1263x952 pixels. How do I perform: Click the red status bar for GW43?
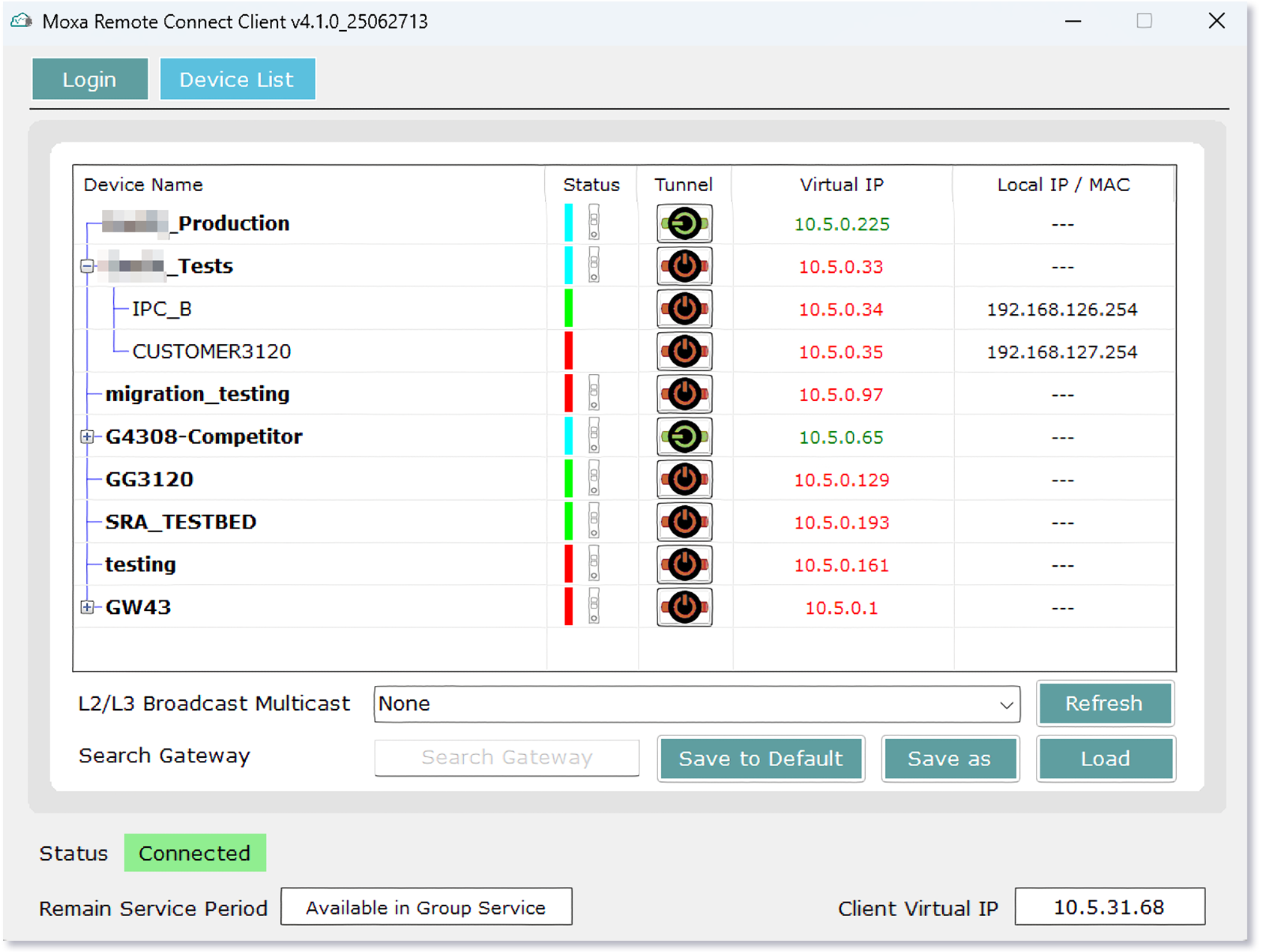click(x=569, y=606)
